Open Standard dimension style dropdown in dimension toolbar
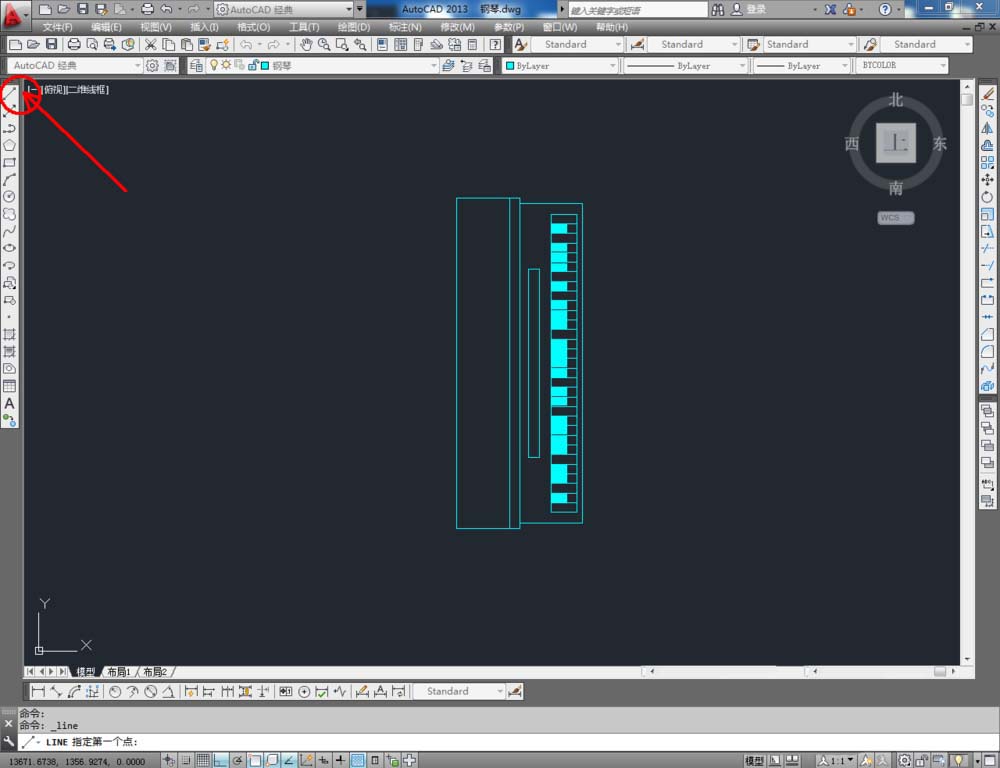 [459, 691]
